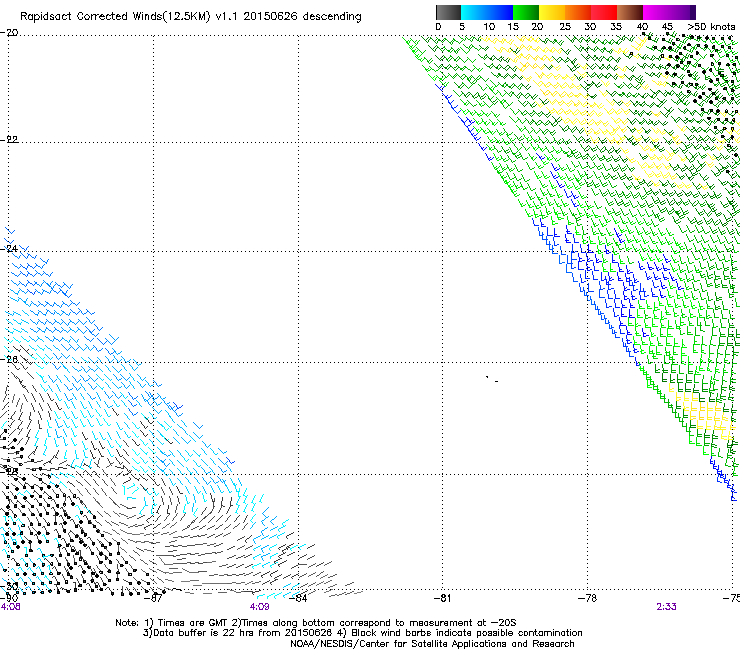This screenshot has width=740, height=650.
Task: Click the dark purple 45-50 knots segment
Action: point(682,12)
